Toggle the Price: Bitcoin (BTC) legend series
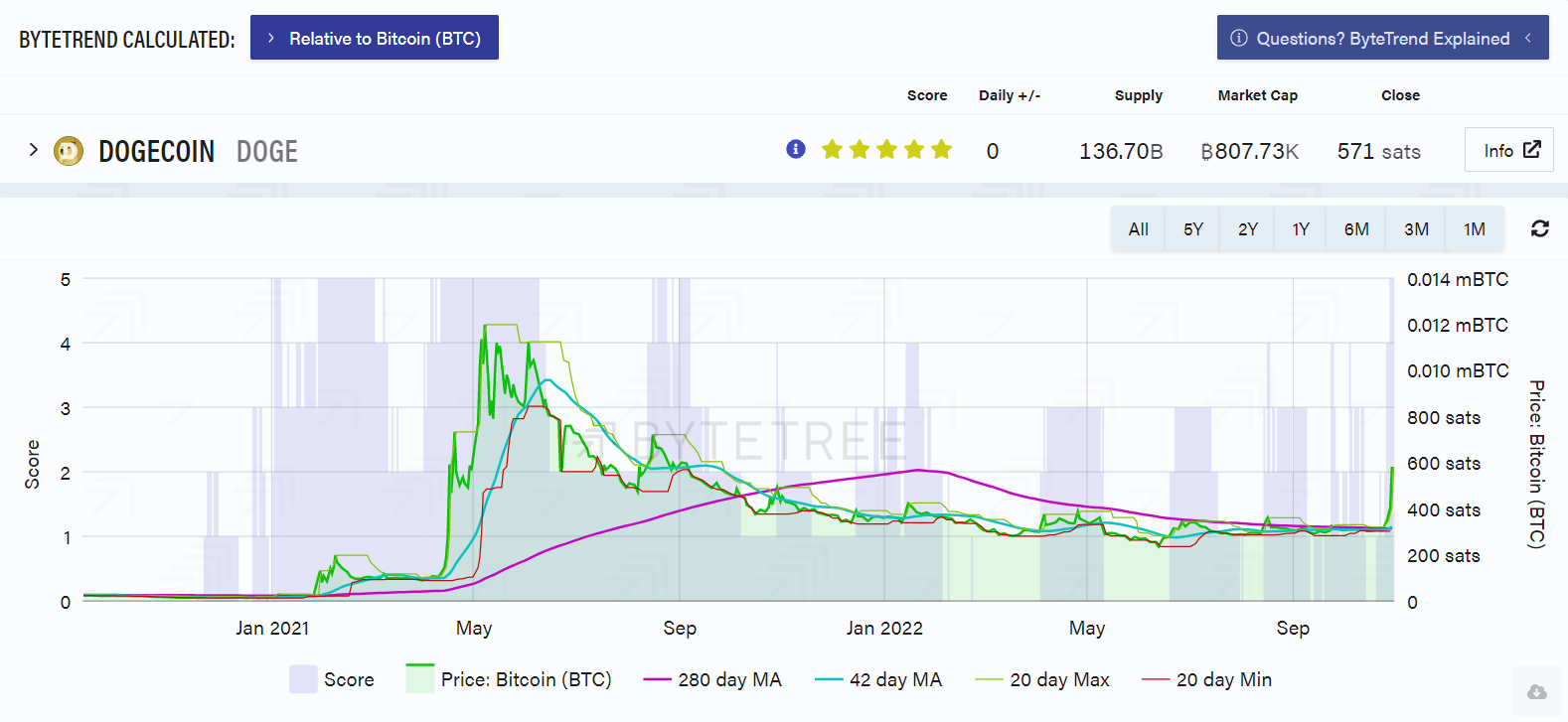The width and height of the screenshot is (1568, 722). pos(509,679)
